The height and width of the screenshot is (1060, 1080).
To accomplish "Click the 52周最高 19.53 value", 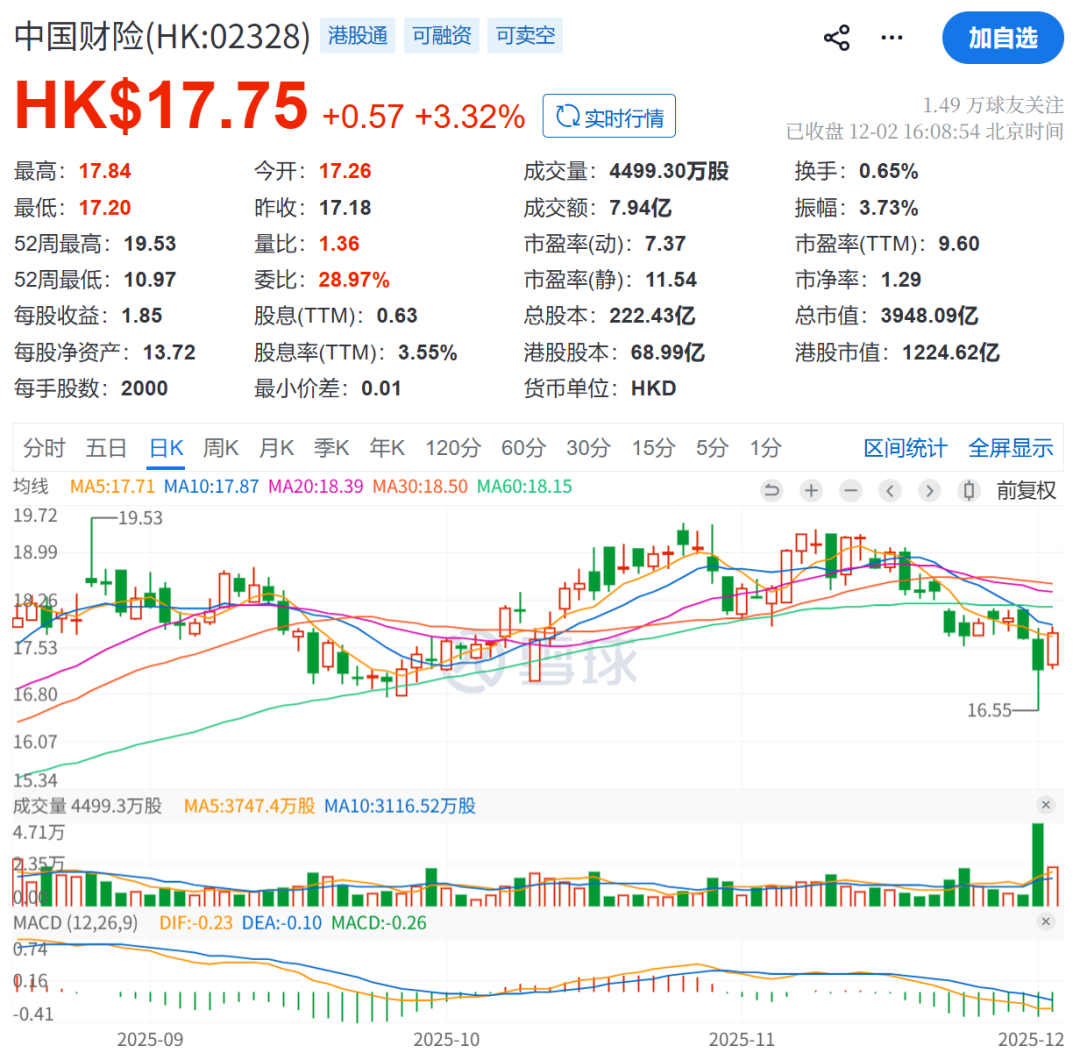I will pyautogui.click(x=150, y=244).
